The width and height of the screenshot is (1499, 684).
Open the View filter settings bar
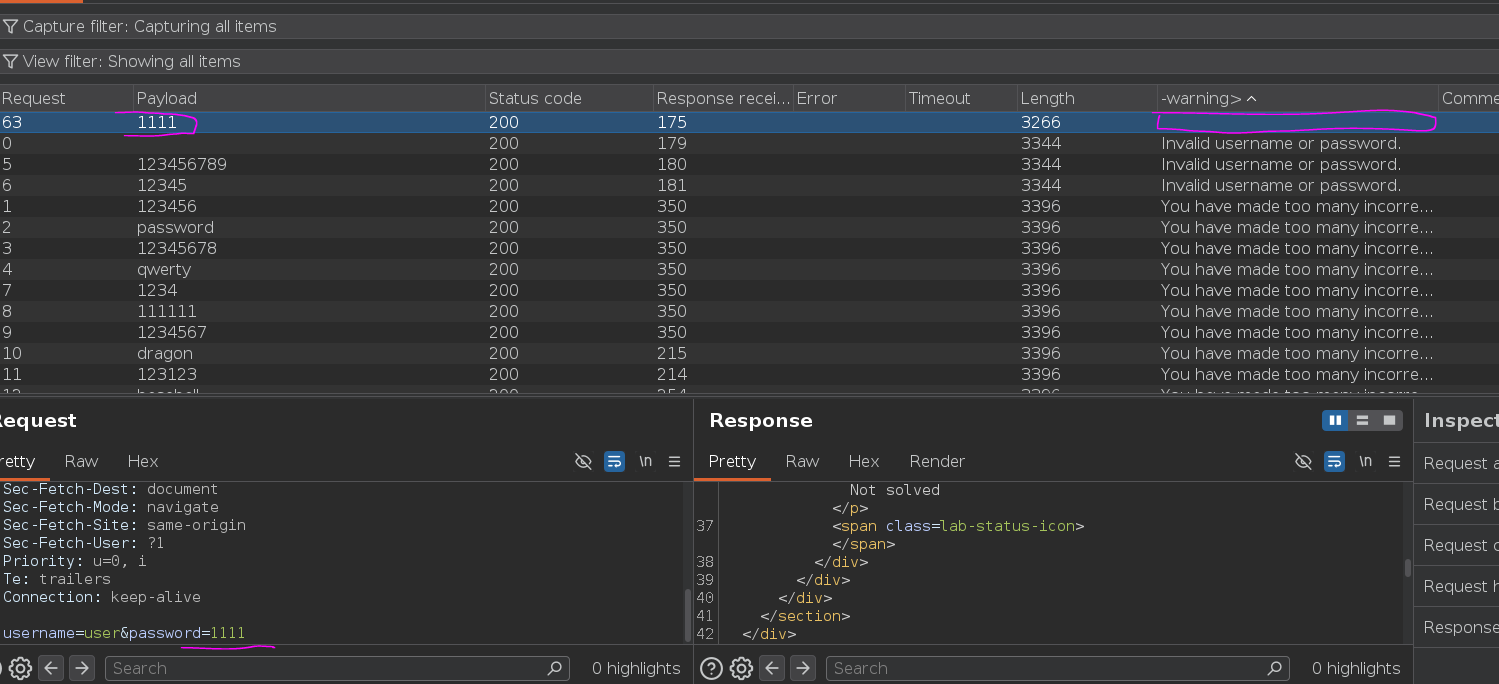[749, 61]
